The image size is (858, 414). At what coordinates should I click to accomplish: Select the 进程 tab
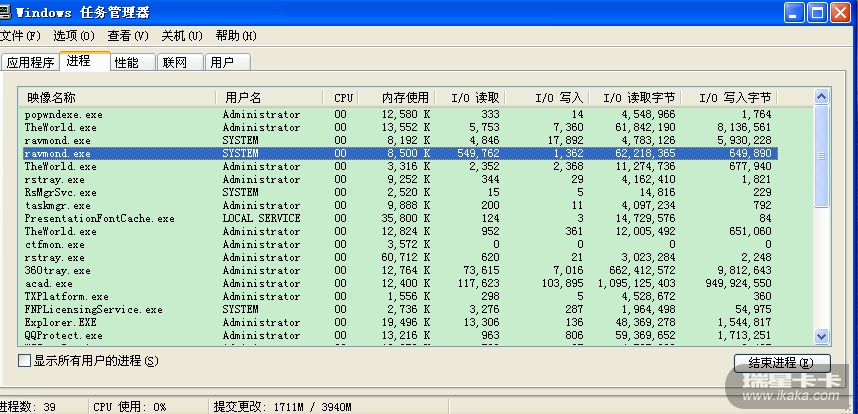tap(85, 61)
